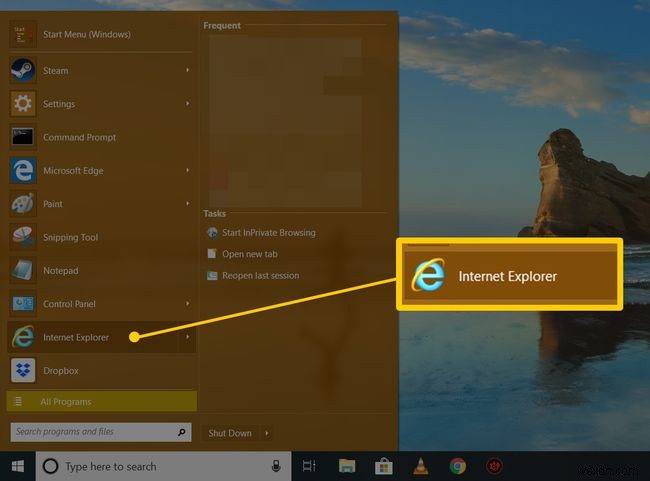Viewport: 650px width, 481px height.
Task: Click the Internet Explorer text label in list
Action: click(76, 337)
